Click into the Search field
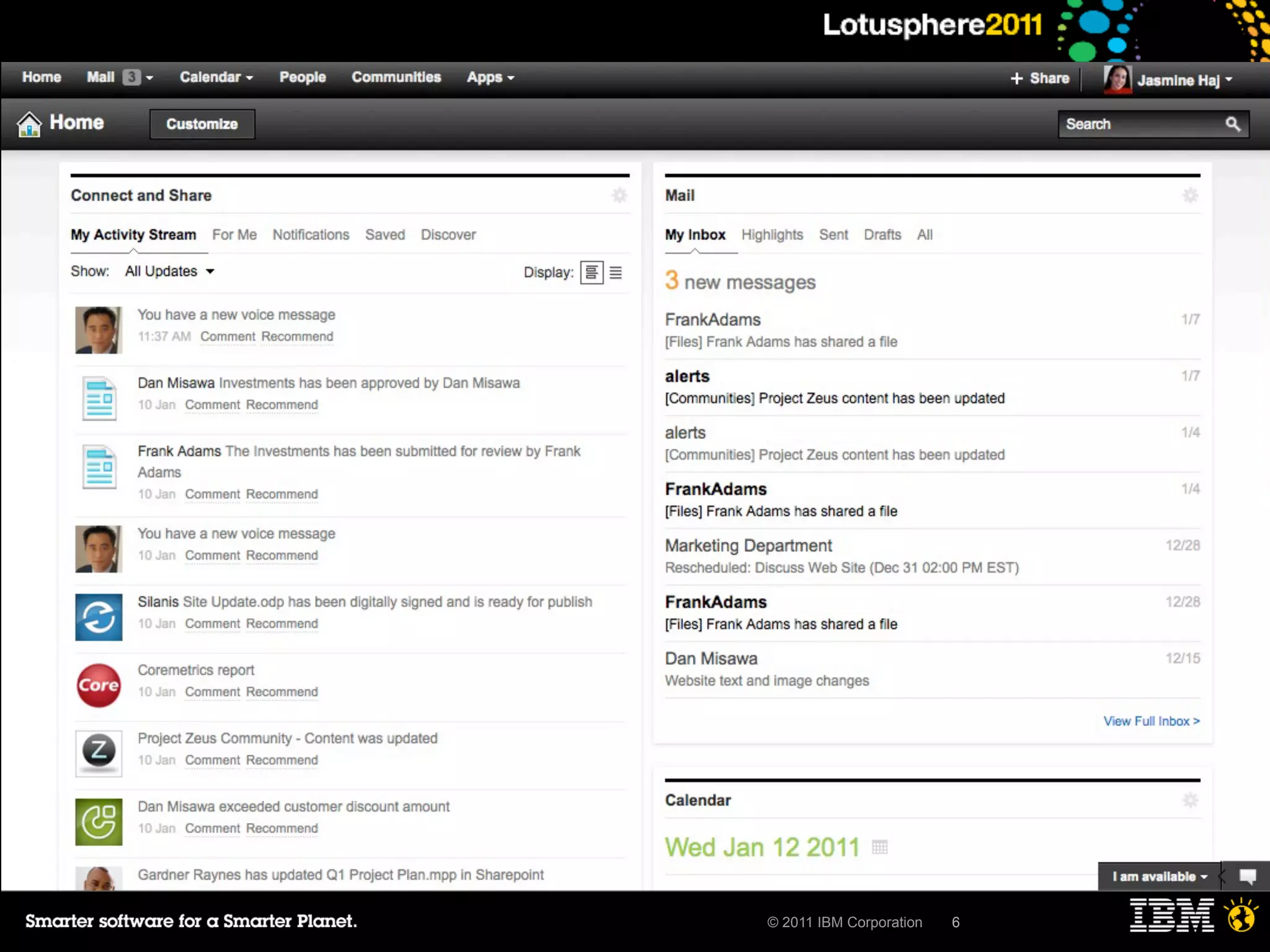Image resolution: width=1270 pixels, height=952 pixels. click(1140, 125)
